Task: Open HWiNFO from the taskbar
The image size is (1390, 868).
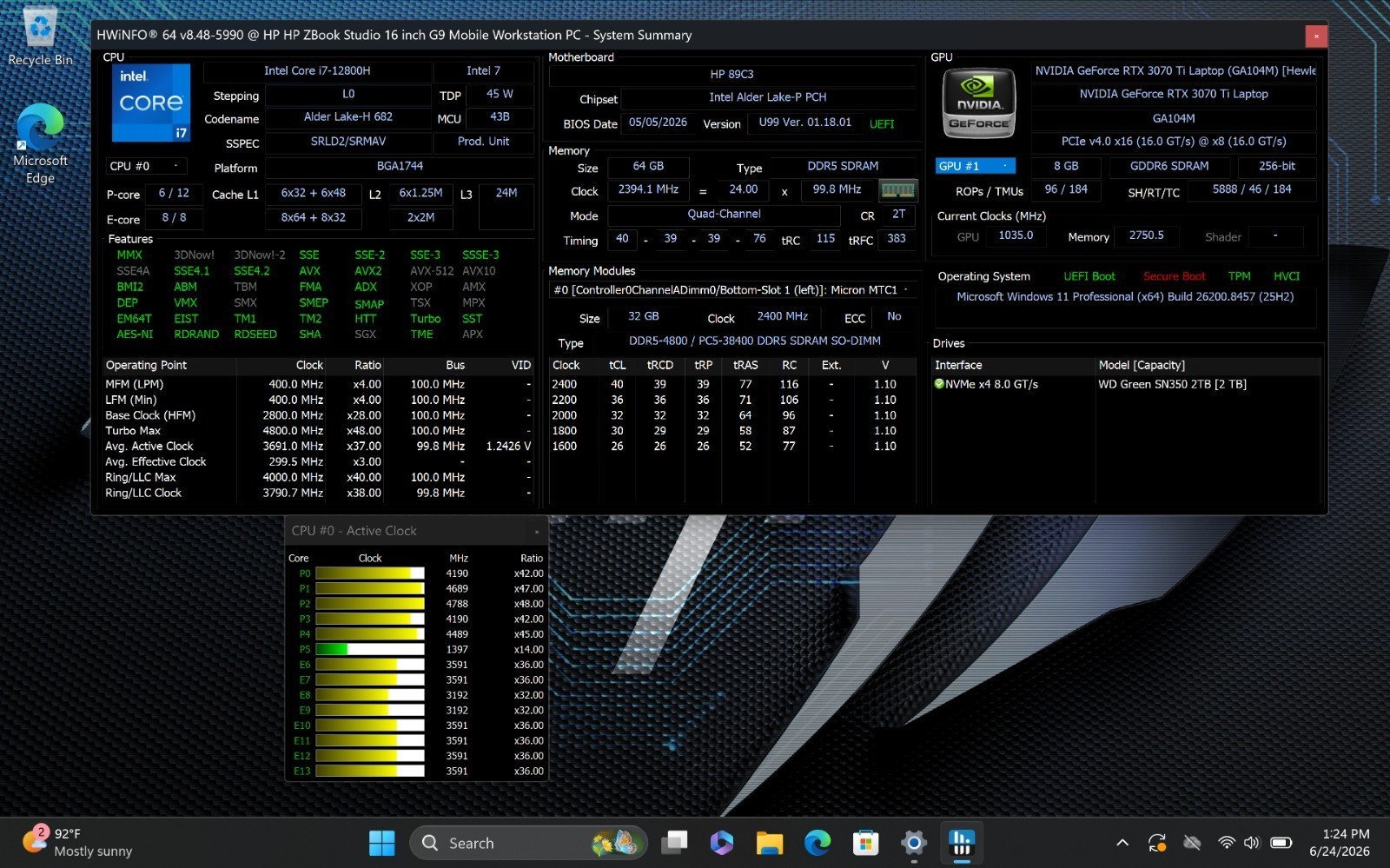Action: pyautogui.click(x=961, y=843)
